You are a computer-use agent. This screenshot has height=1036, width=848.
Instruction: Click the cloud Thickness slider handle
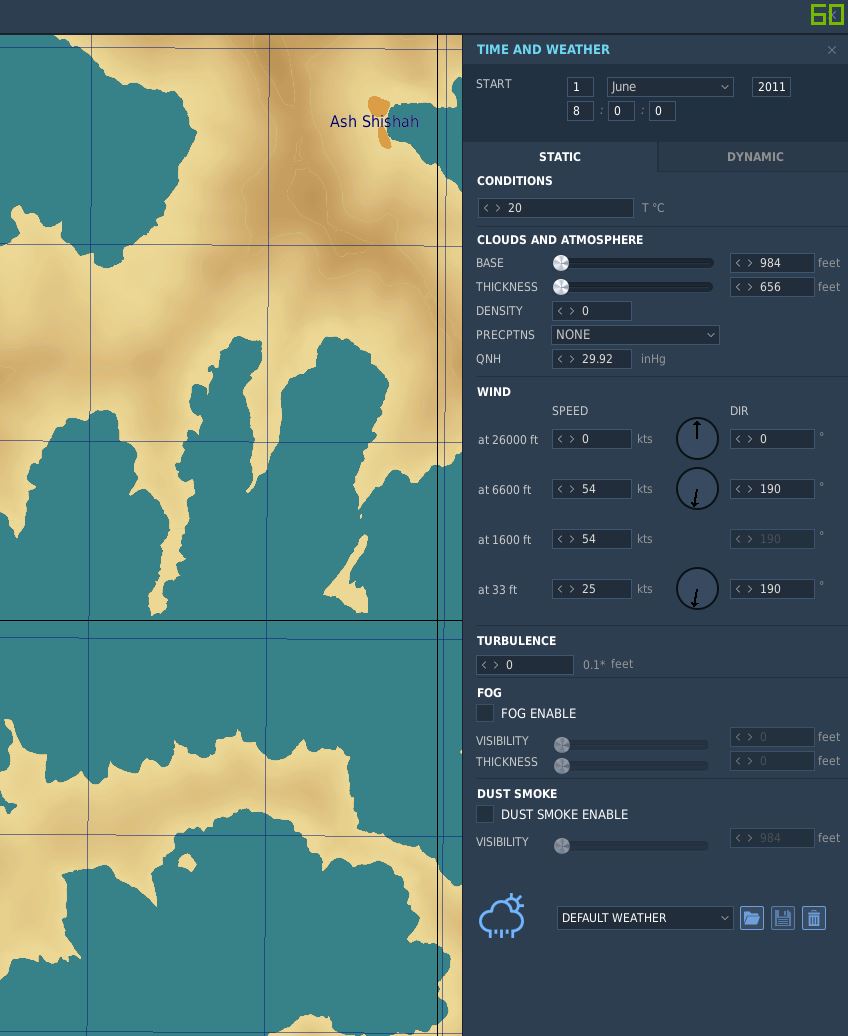pyautogui.click(x=560, y=287)
